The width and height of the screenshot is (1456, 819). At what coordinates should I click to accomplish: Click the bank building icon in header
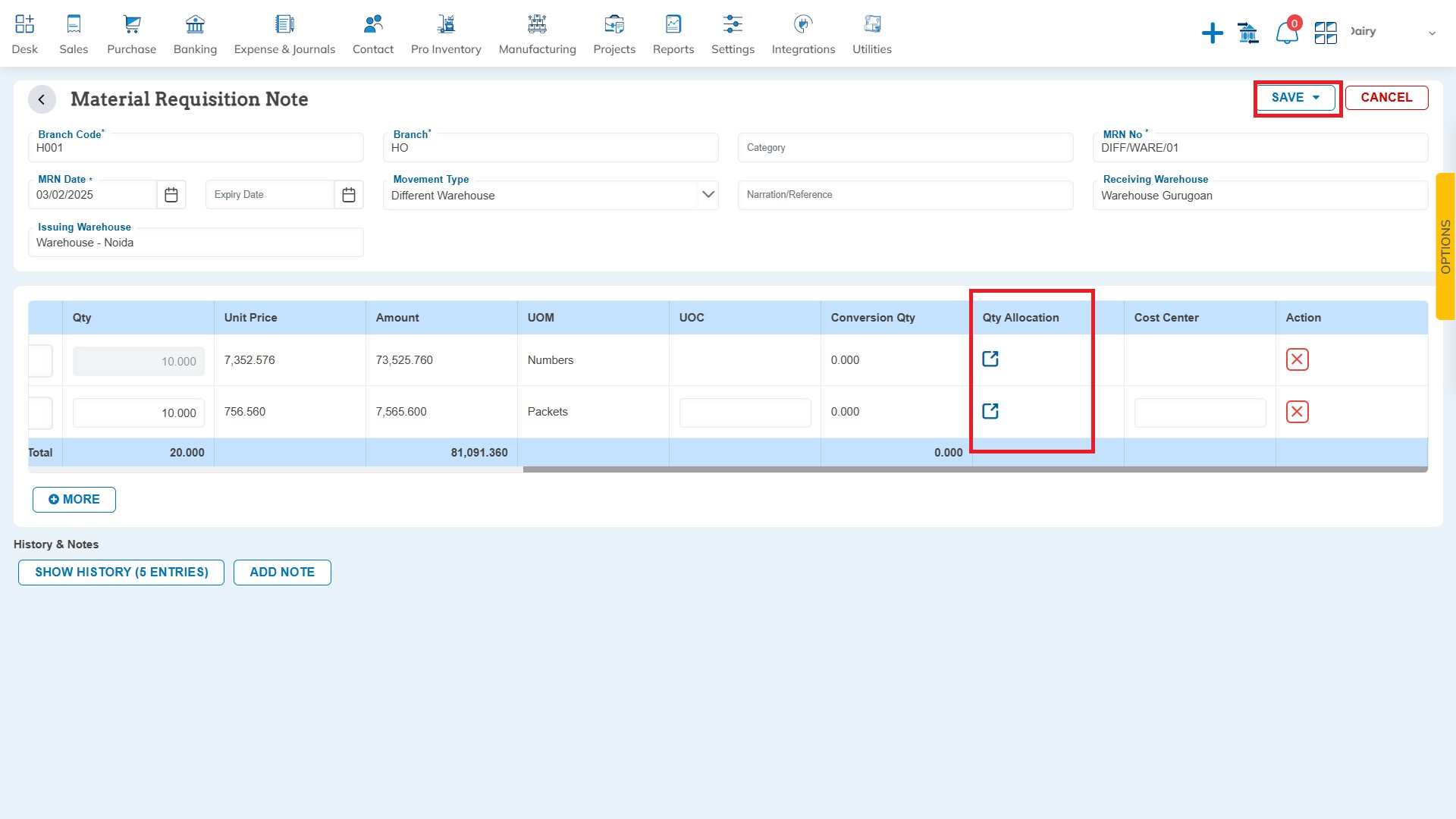tap(1248, 33)
